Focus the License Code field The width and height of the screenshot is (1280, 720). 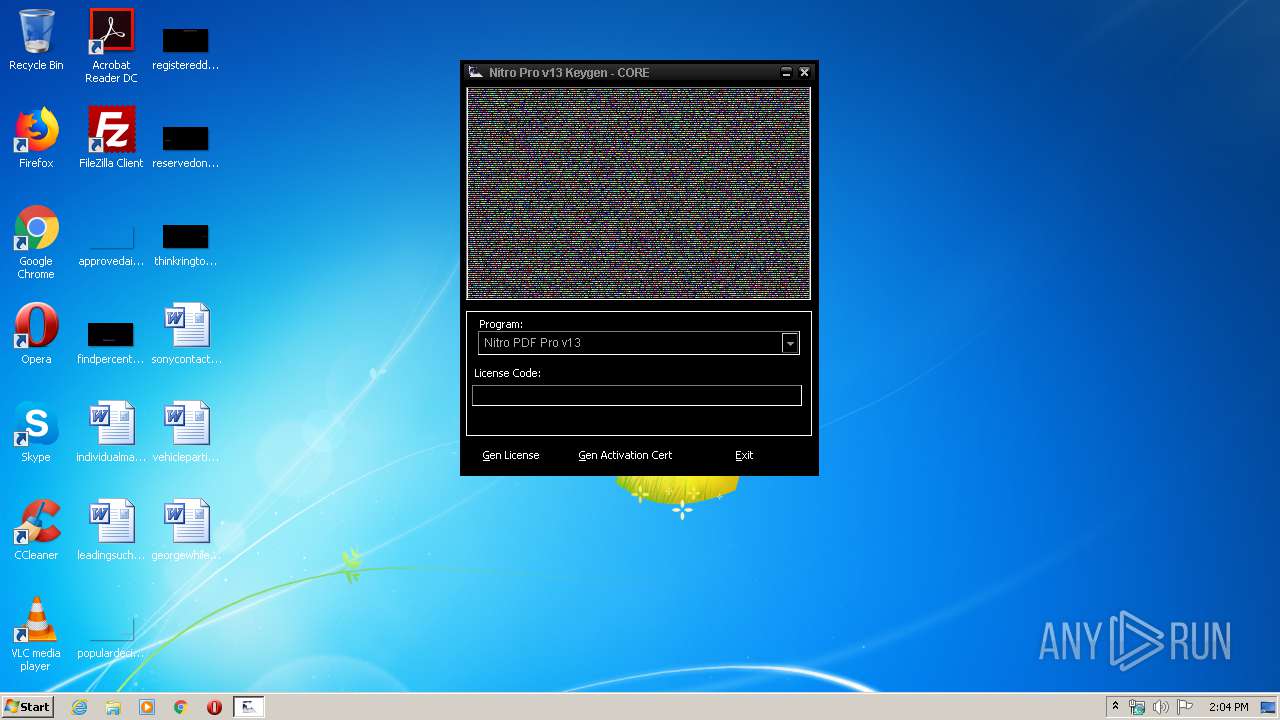pyautogui.click(x=637, y=395)
